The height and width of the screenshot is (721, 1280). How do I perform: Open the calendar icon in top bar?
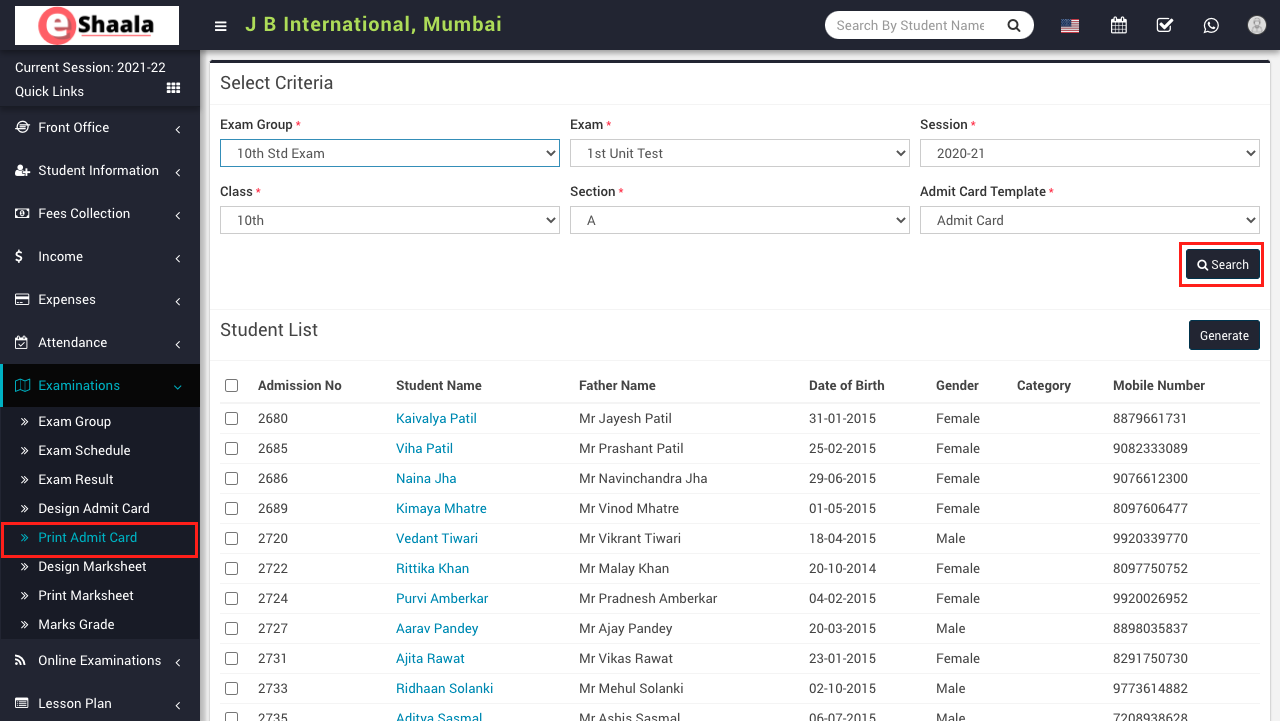[x=1119, y=26]
